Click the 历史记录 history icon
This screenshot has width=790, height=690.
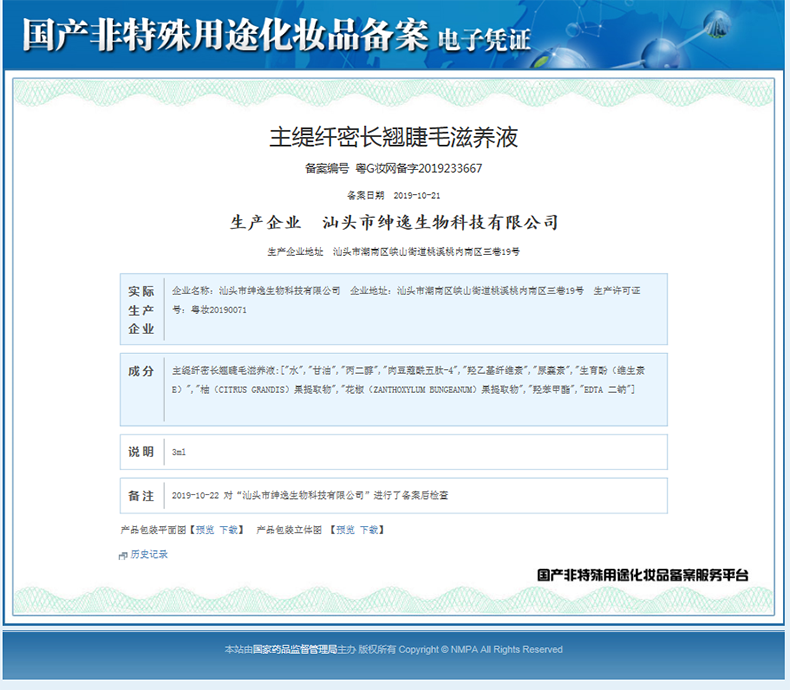[123, 556]
